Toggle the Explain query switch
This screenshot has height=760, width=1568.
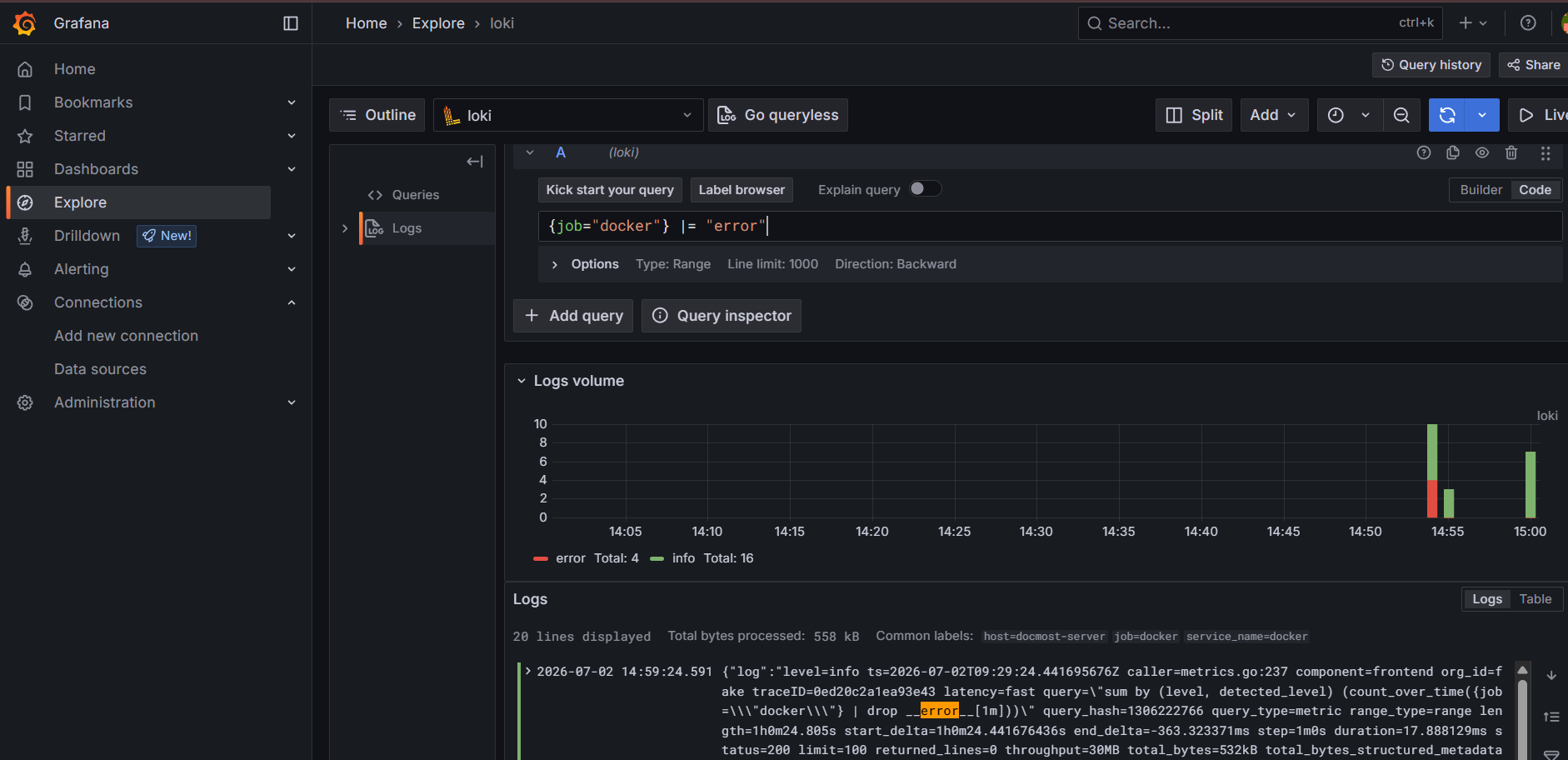point(925,189)
